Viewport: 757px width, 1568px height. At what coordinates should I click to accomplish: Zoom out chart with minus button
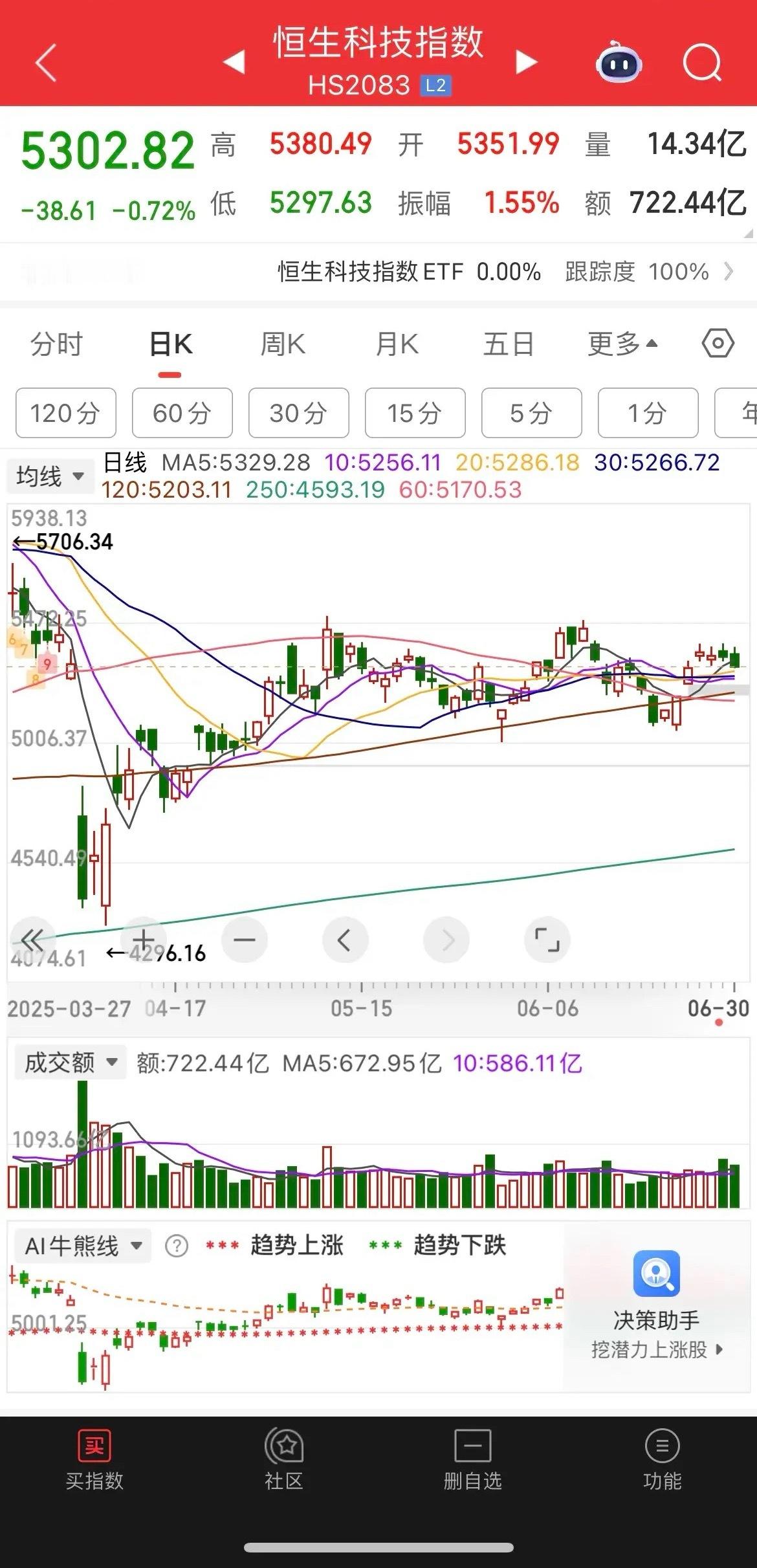coord(245,939)
